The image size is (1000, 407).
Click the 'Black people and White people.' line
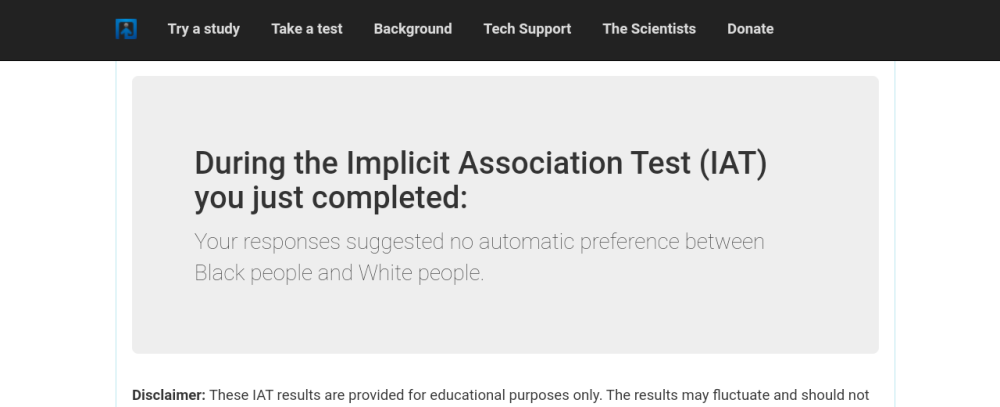coord(339,273)
